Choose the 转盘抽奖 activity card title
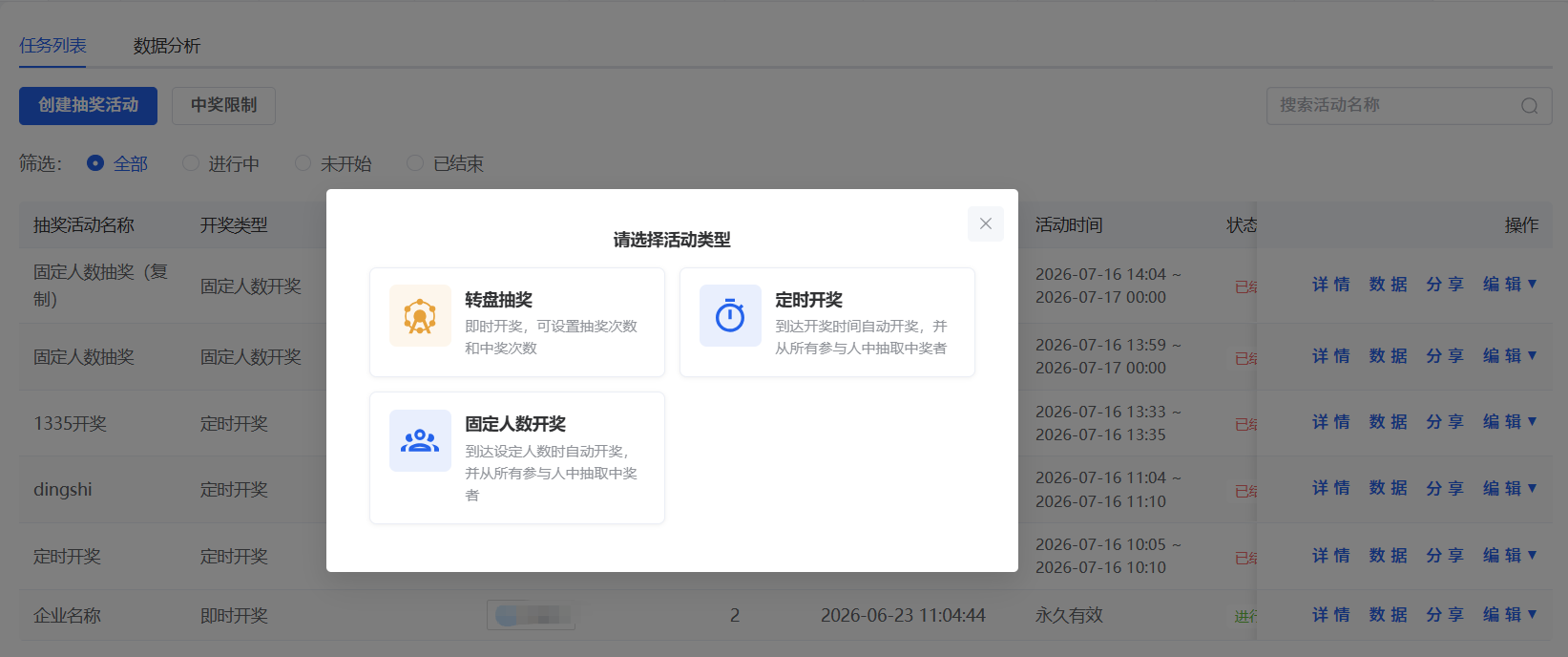 click(x=498, y=300)
